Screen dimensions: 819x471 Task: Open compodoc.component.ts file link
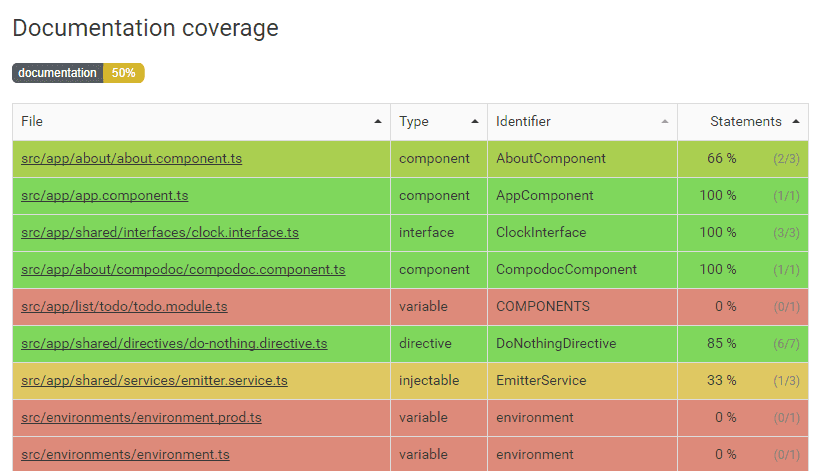183,270
